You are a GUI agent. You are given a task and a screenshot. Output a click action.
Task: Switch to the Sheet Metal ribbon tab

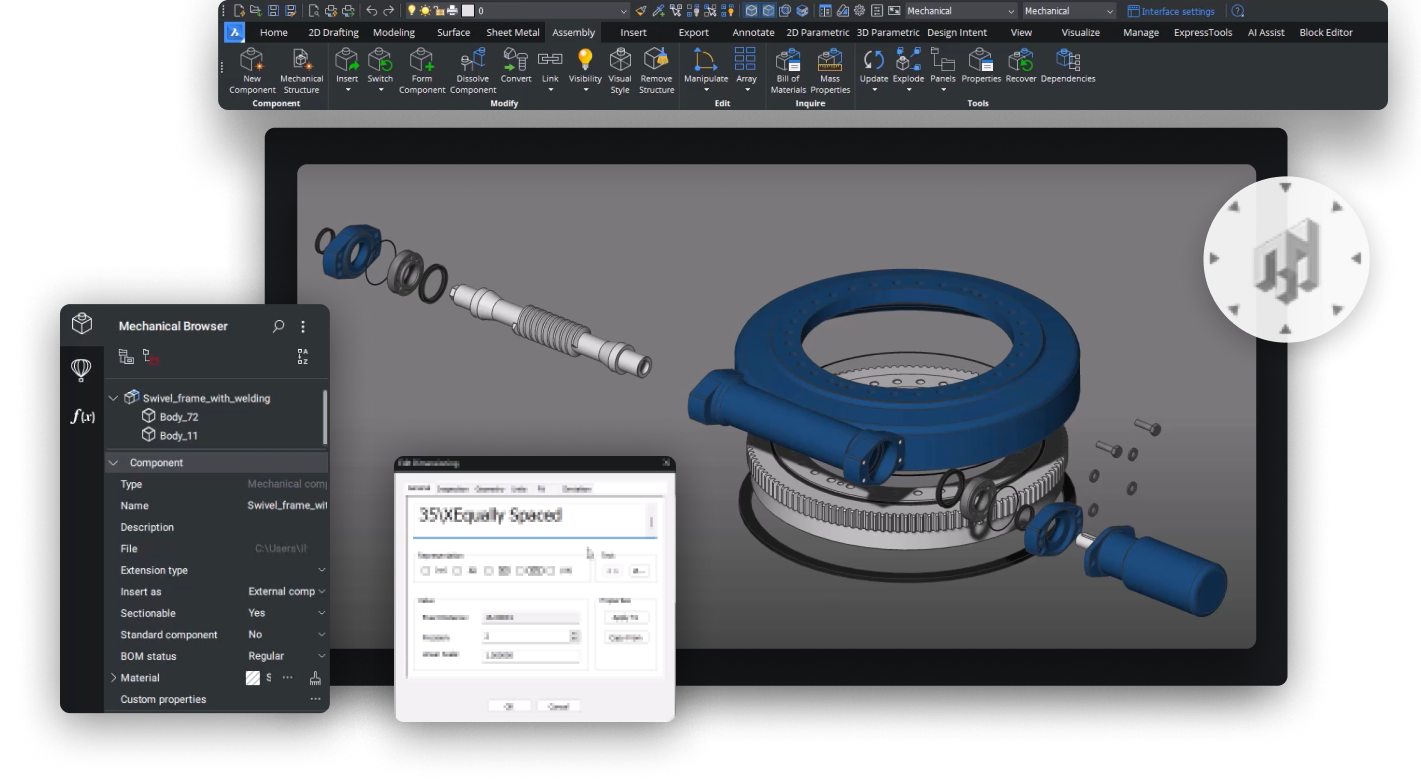coord(513,32)
